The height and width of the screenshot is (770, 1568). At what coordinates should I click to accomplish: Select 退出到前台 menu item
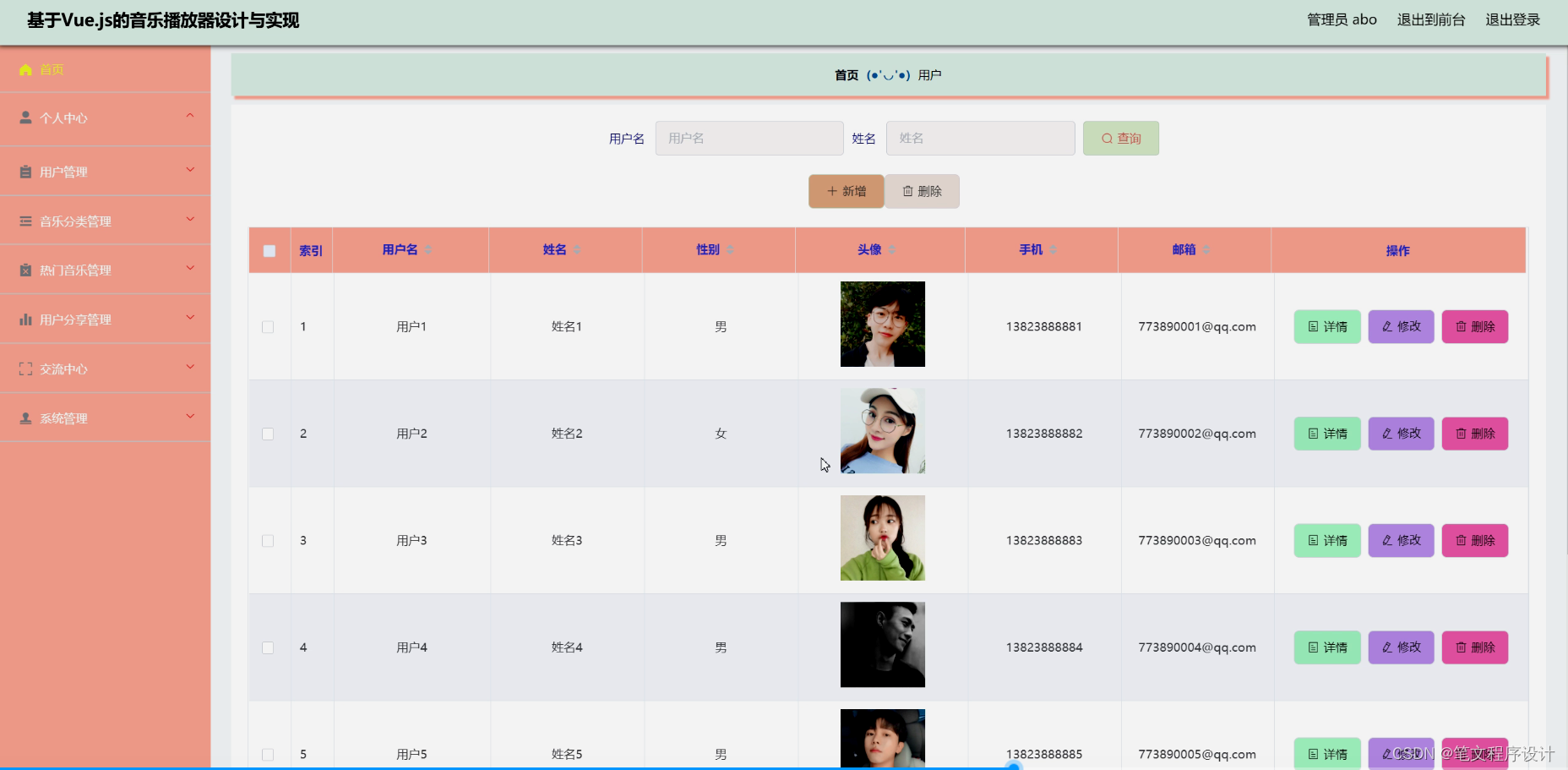point(1431,19)
